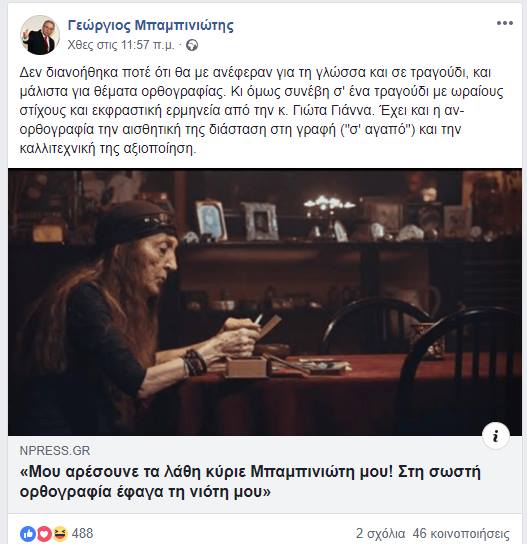The width and height of the screenshot is (527, 544).
Task: Click the Haha laughing reaction icon
Action: point(60,534)
